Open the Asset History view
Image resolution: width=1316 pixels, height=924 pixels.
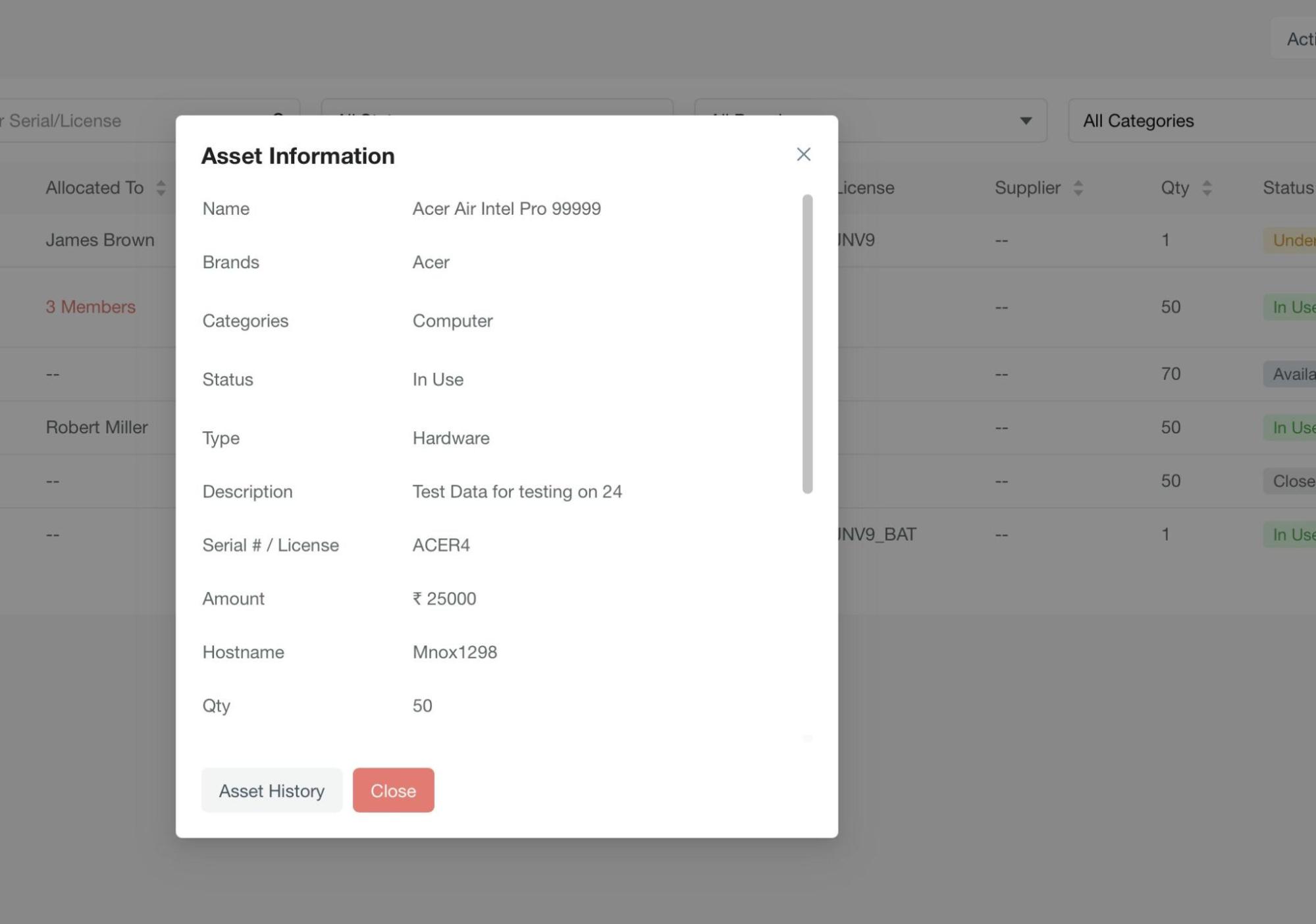tap(271, 790)
